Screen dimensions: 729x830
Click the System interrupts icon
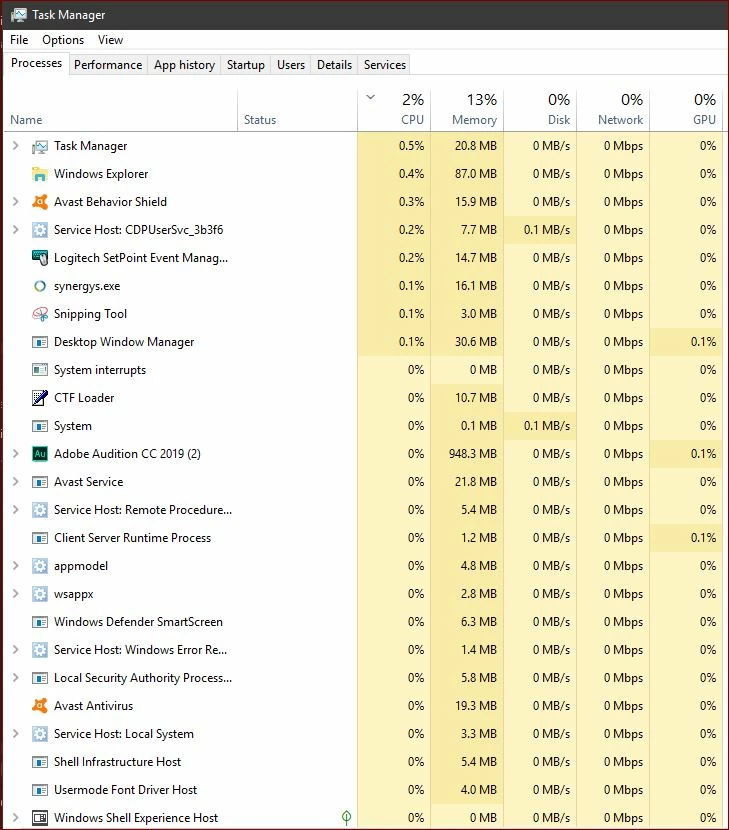(x=40, y=370)
